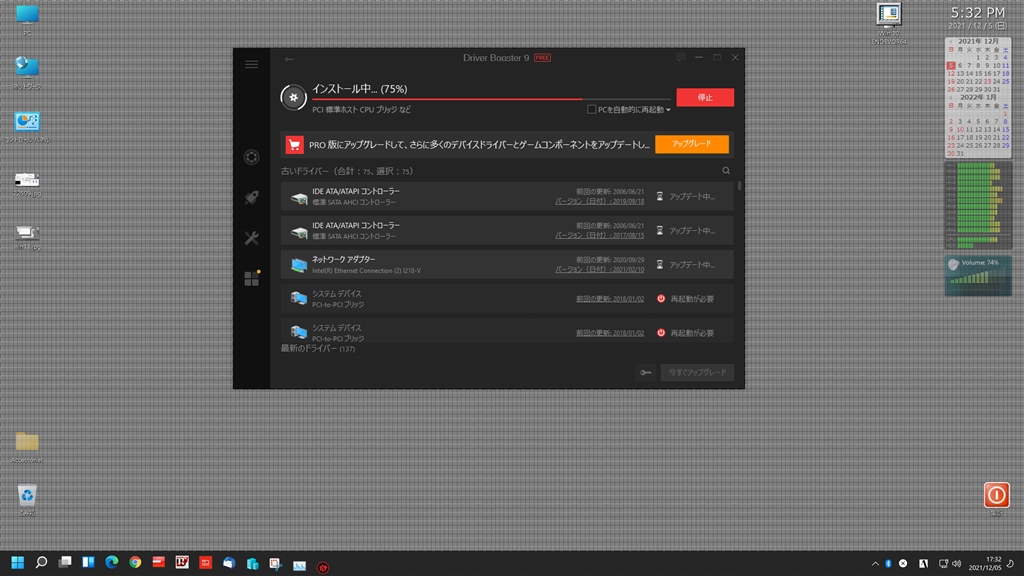Click the installation progress bar
The image size is (1024, 576).
491,99
